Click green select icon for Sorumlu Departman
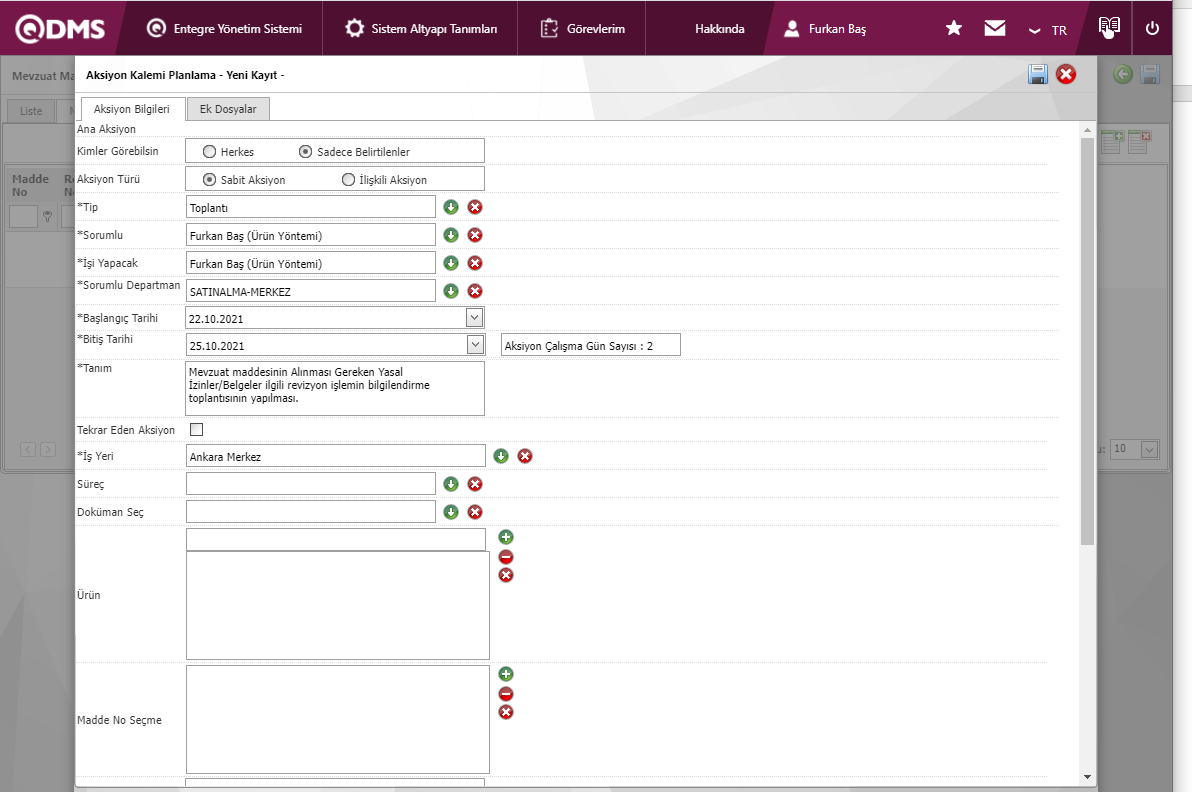Screen dimensions: 1192x792 point(451,291)
